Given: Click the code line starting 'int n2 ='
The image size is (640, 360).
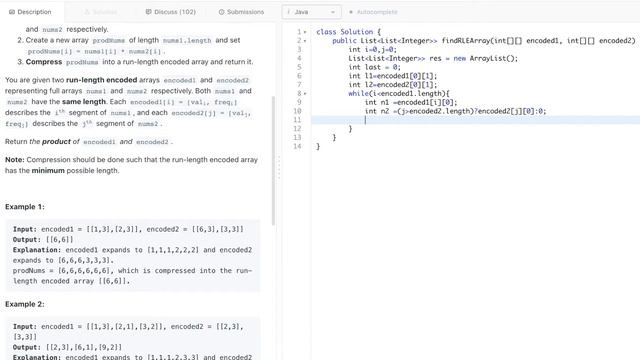Looking at the screenshot, I should coord(455,111).
